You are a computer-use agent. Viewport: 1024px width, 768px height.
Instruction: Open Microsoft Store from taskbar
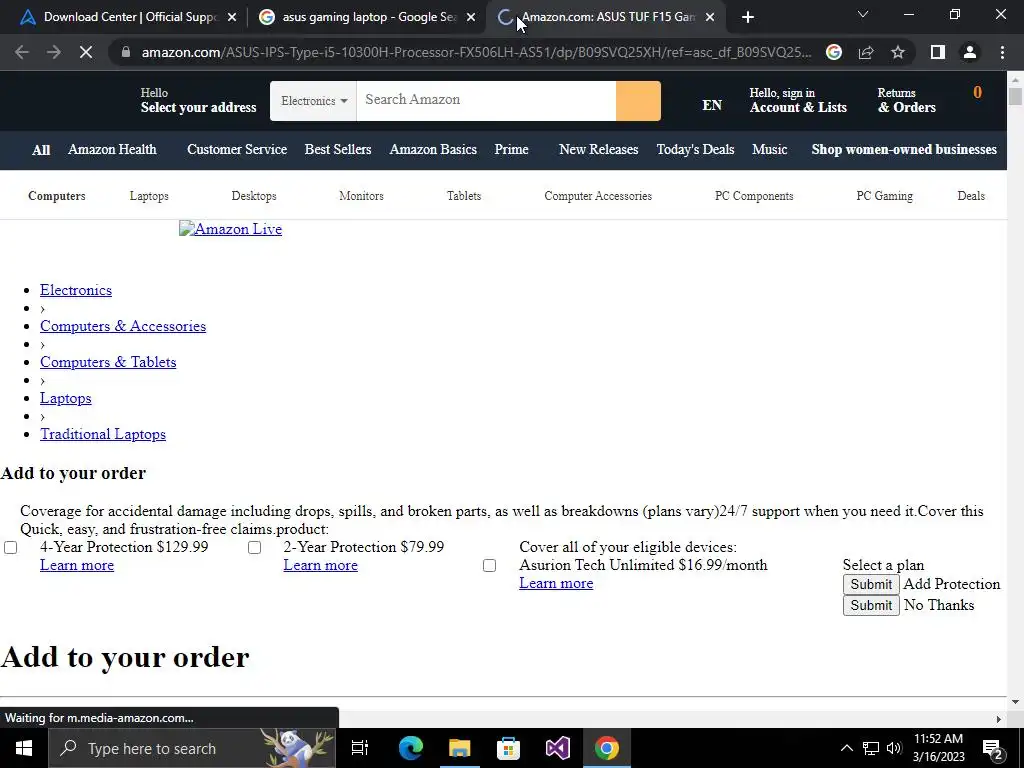(x=508, y=748)
